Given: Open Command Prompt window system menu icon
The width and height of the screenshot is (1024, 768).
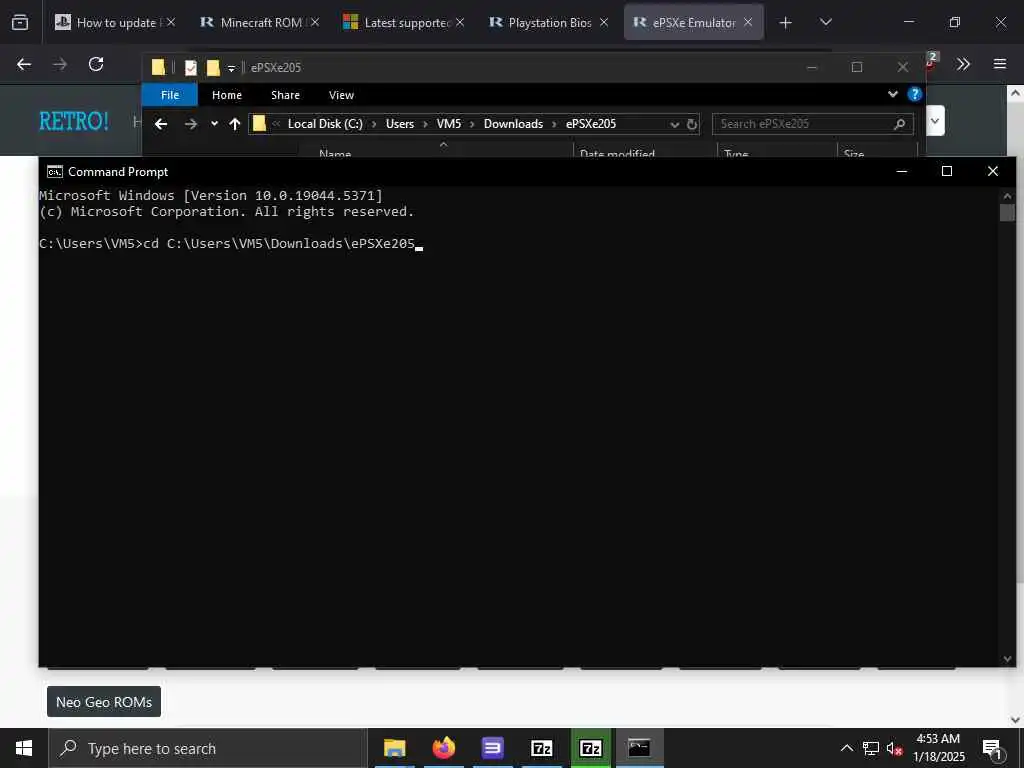Looking at the screenshot, I should (x=55, y=172).
